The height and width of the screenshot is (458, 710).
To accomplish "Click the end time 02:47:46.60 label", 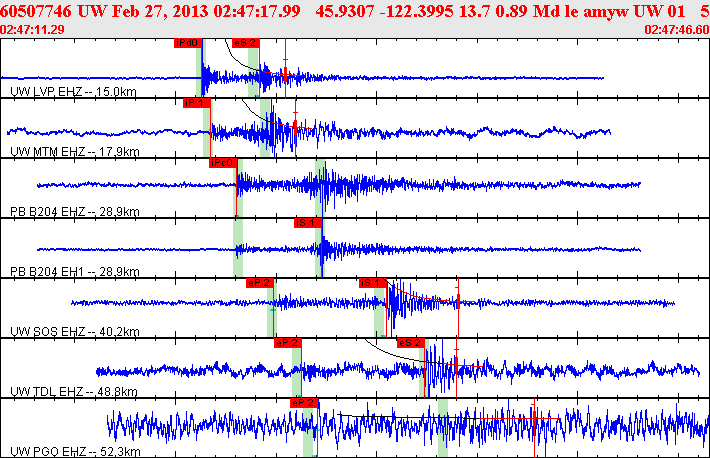I will click(x=676, y=30).
